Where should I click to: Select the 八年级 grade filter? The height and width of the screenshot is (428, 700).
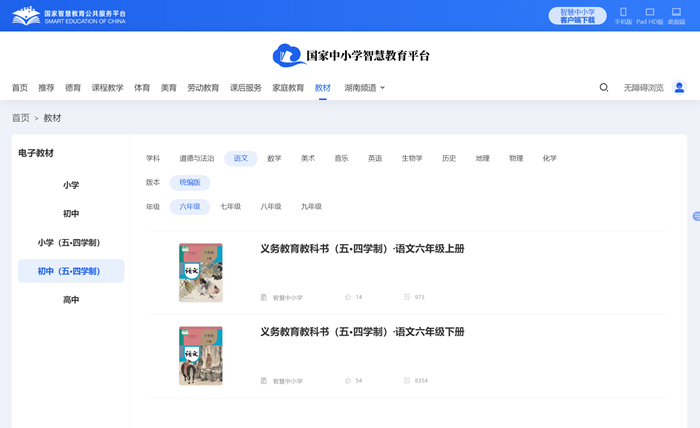[x=271, y=206]
